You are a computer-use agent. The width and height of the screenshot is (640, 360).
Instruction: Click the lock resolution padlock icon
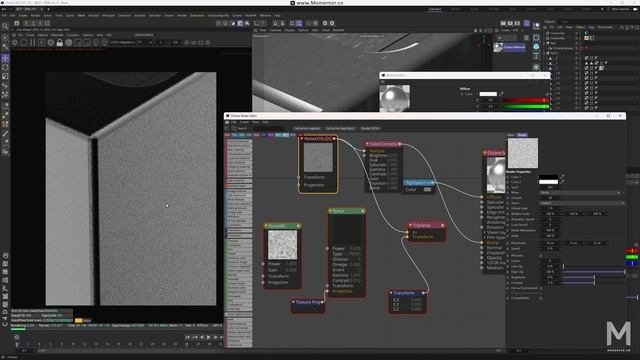(x=60, y=42)
